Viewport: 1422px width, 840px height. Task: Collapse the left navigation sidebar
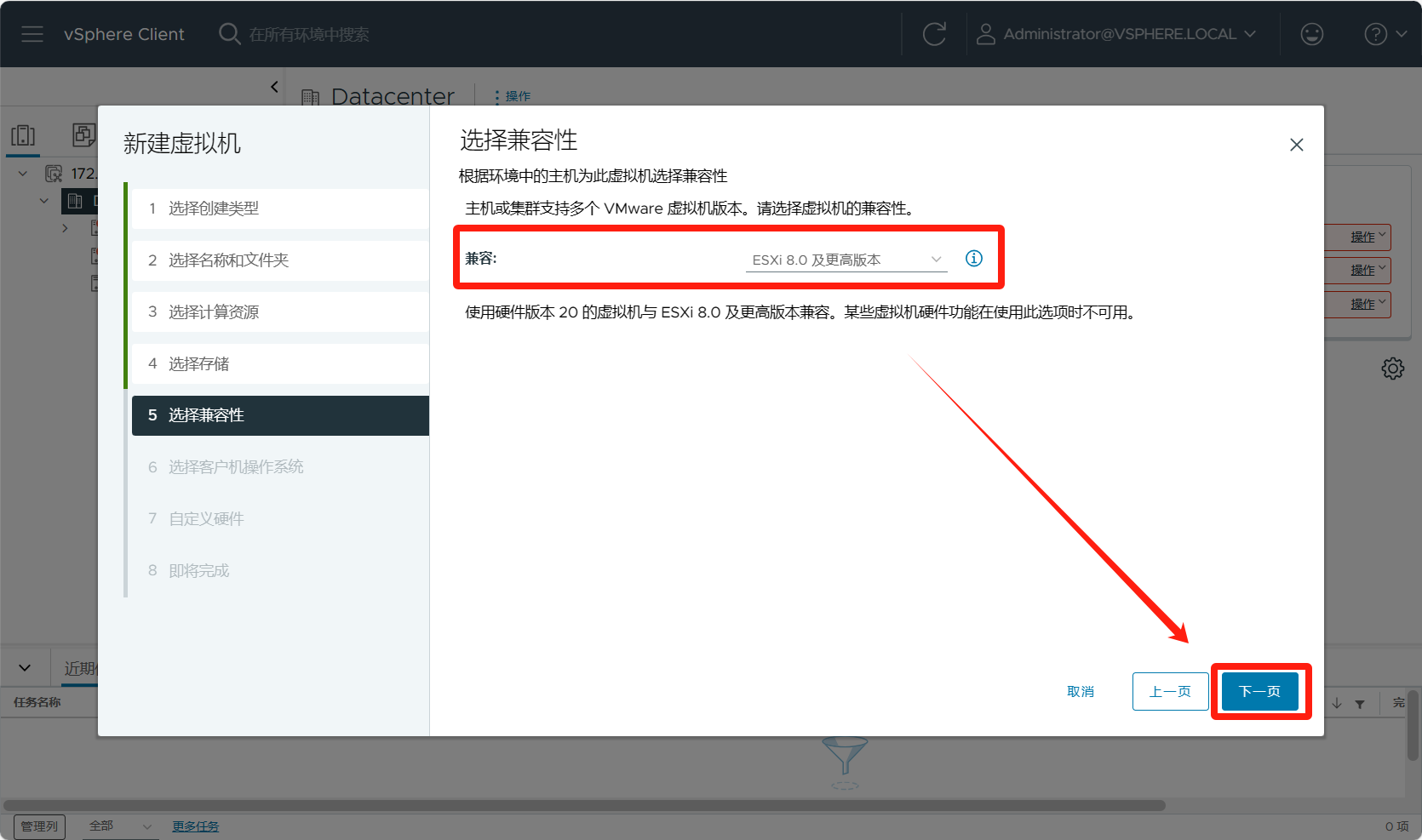274,86
